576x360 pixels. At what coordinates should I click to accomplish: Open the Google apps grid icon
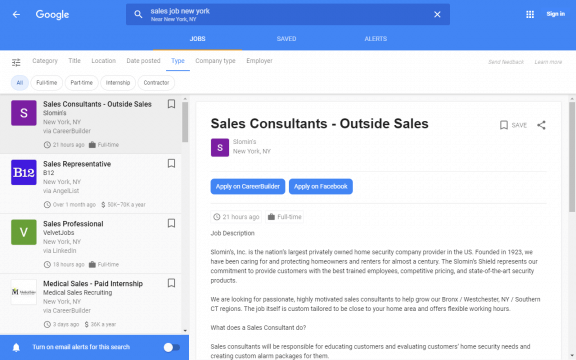pos(530,14)
